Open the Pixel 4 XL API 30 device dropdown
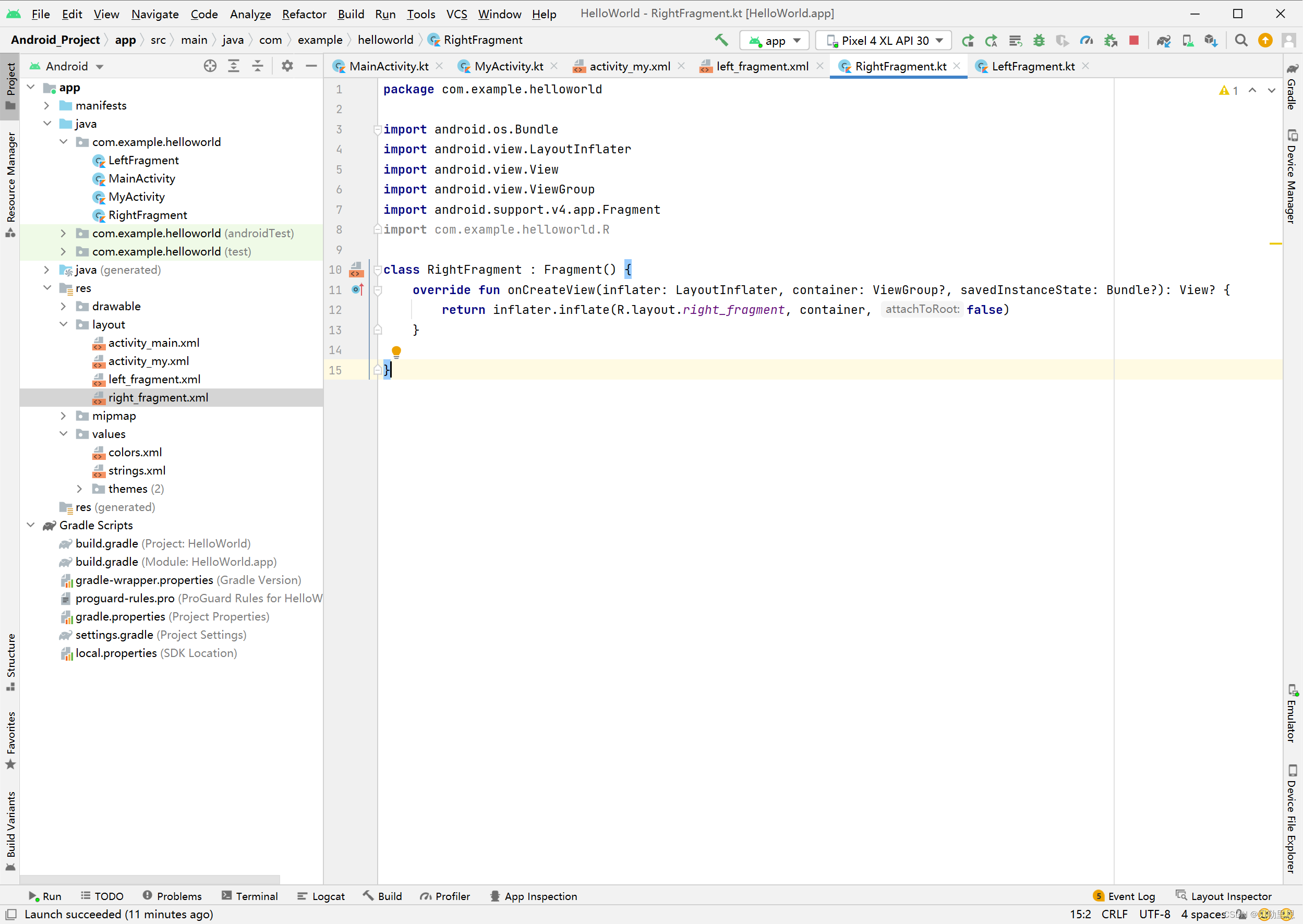 884,40
